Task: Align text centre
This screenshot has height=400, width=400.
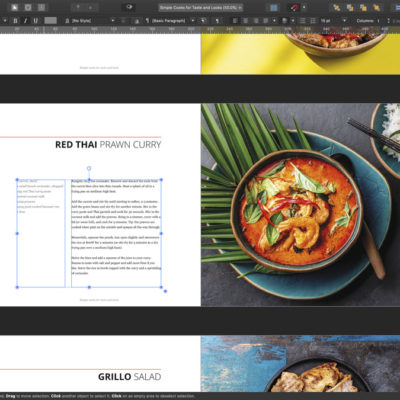Action: (246, 21)
